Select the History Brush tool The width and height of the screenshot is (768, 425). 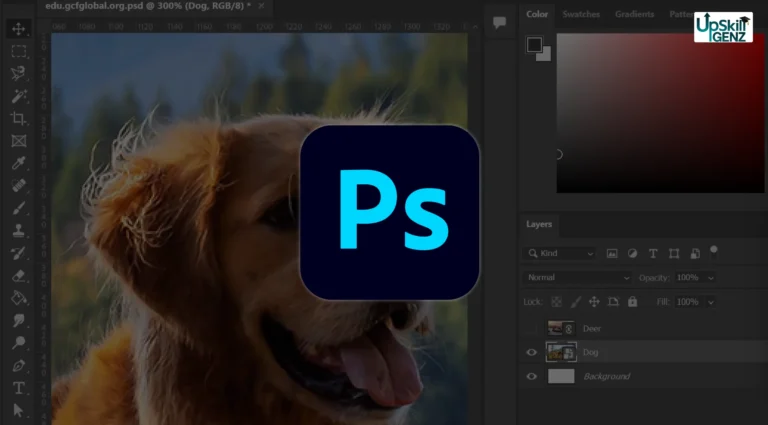click(19, 253)
